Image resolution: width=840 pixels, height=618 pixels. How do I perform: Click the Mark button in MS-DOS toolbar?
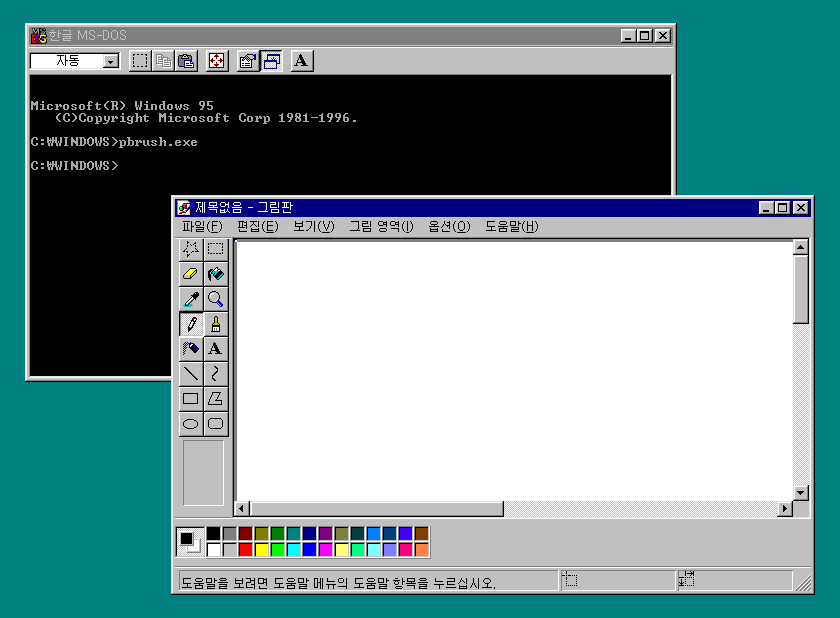(140, 61)
